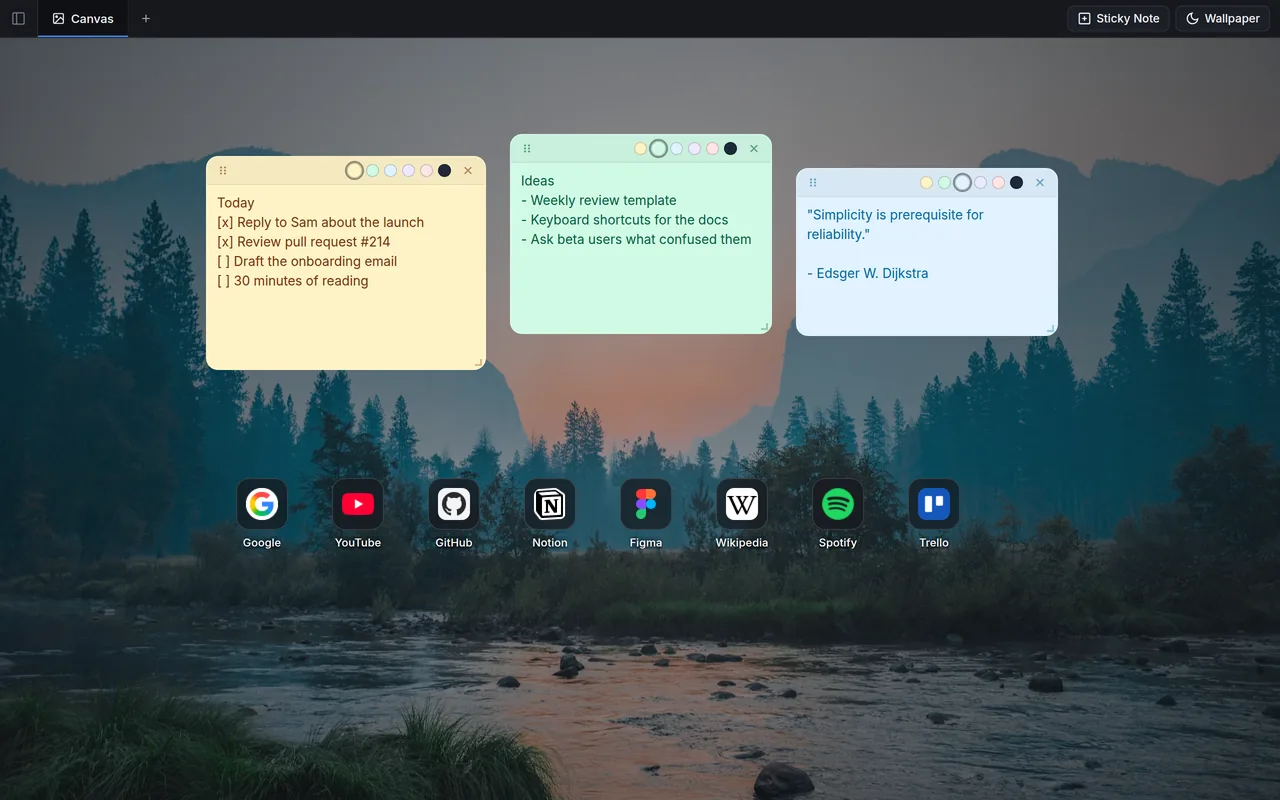
Task: Open a new tab with plus icon
Action: coord(146,18)
